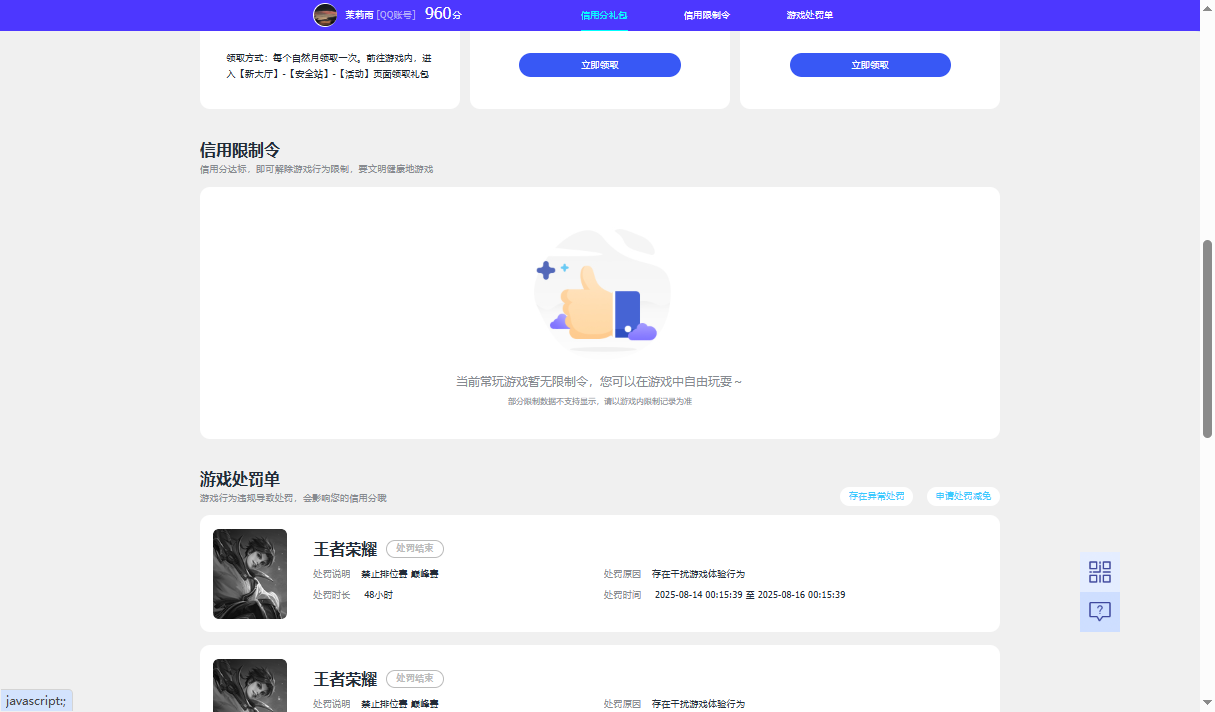Open the QR code floating icon
This screenshot has width=1215, height=712.
1100,572
